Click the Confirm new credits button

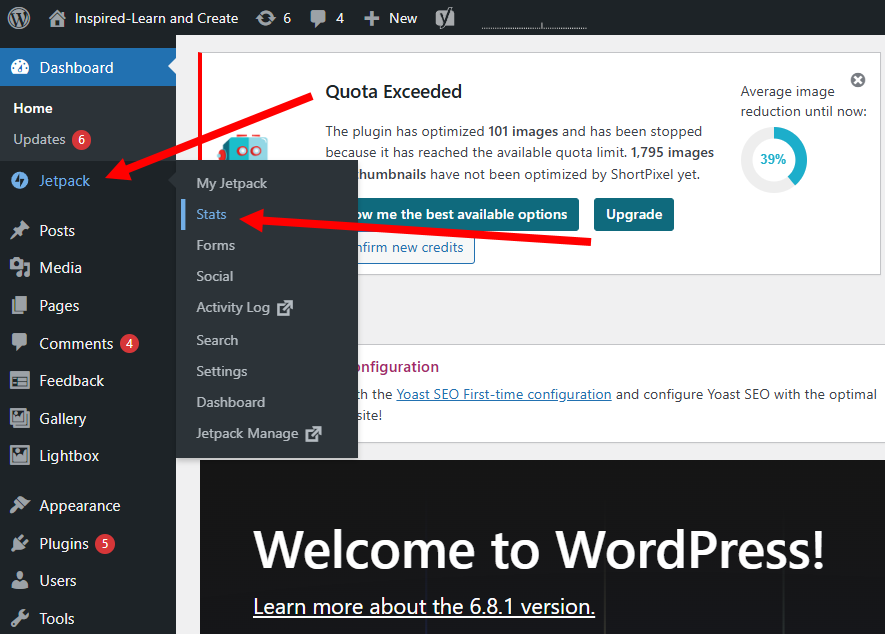click(416, 248)
